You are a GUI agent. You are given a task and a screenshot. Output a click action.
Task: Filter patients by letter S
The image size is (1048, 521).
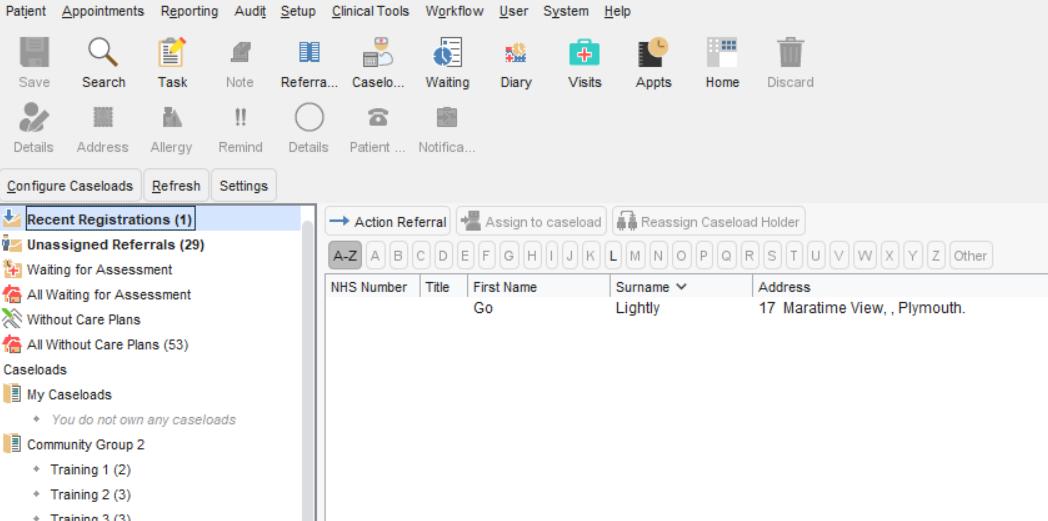772,256
